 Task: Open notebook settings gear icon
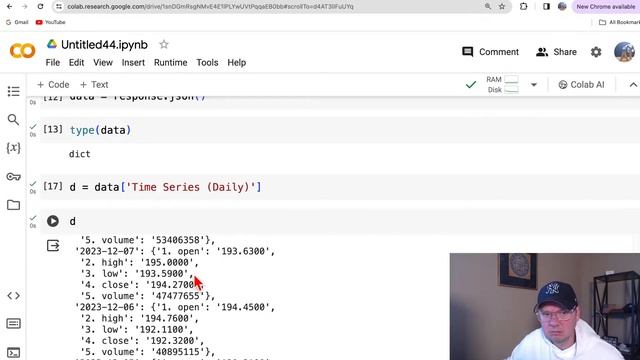[596, 52]
